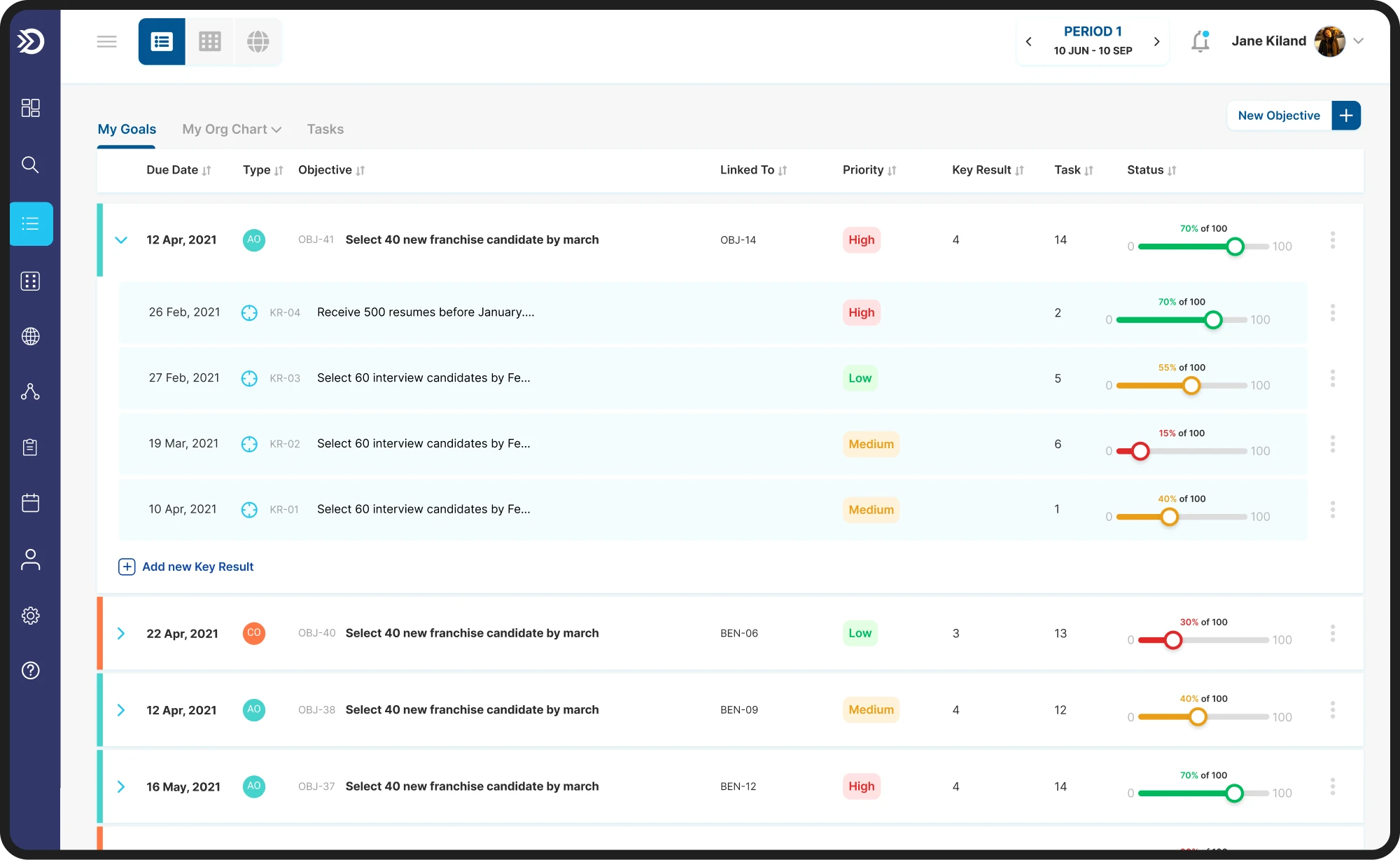The image size is (1400, 860).
Task: Click KR-02 progress slider handle at 15%
Action: point(1140,451)
